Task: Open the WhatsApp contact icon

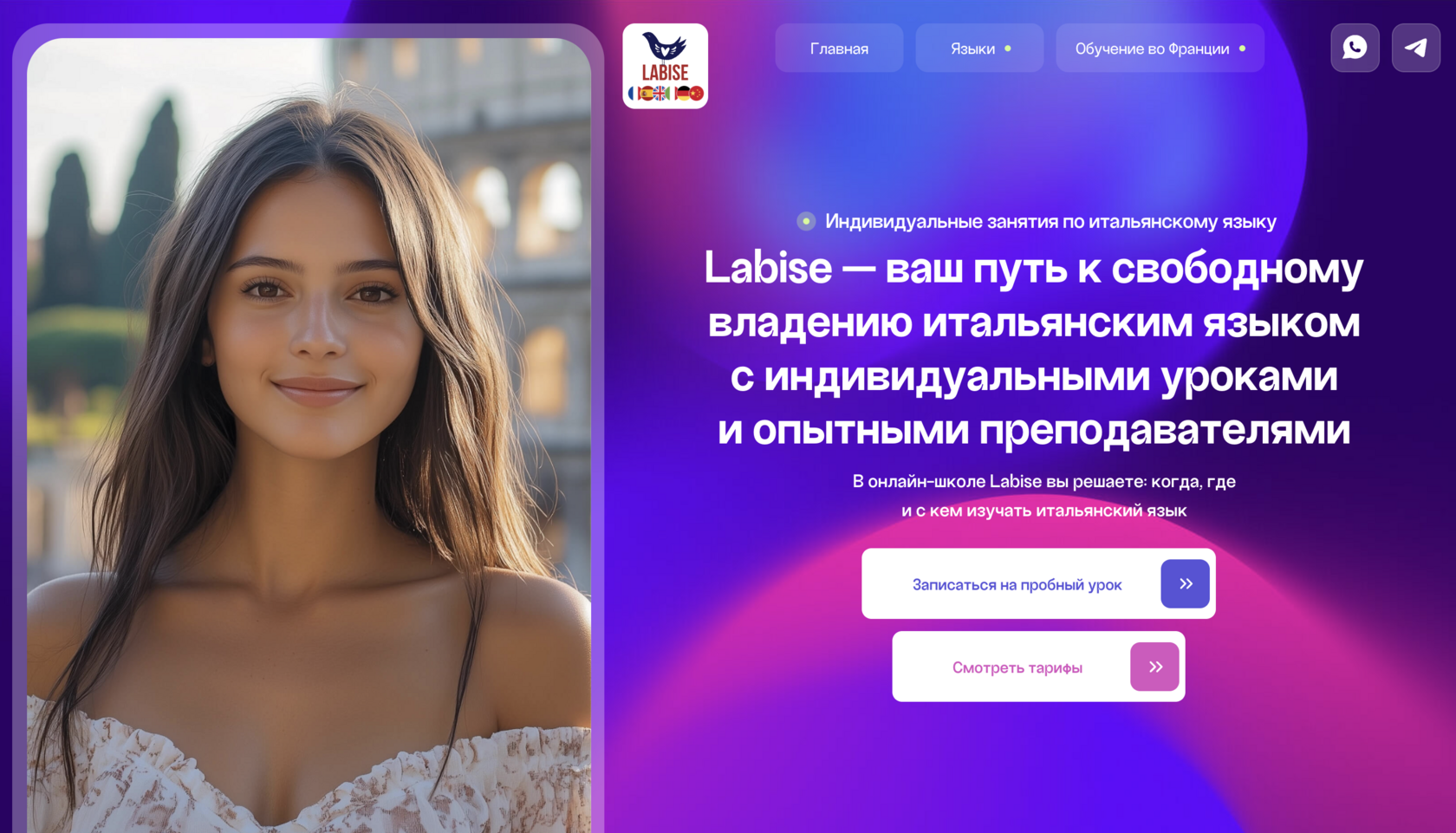Action: 1355,48
